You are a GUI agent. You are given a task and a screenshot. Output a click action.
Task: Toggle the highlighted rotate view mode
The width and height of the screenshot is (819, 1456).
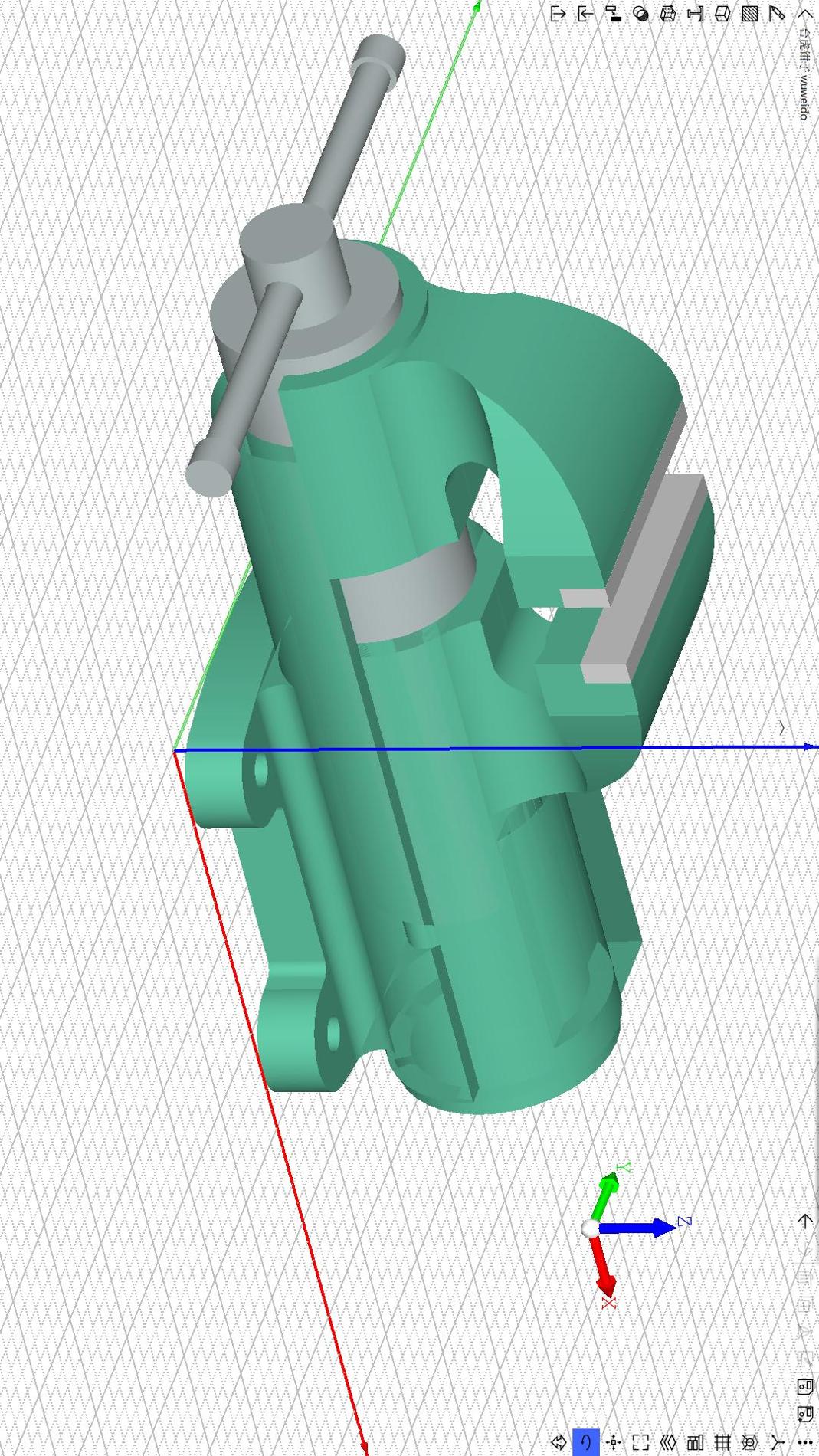(x=586, y=1442)
